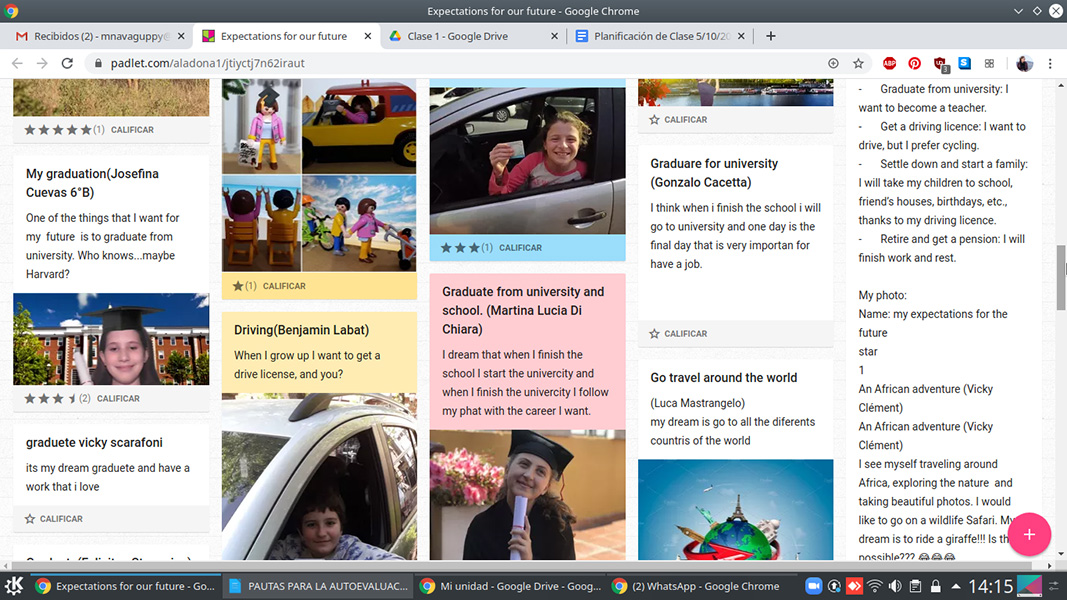Toggle the rating star on Gonzalo Cacetta's post

[655, 334]
